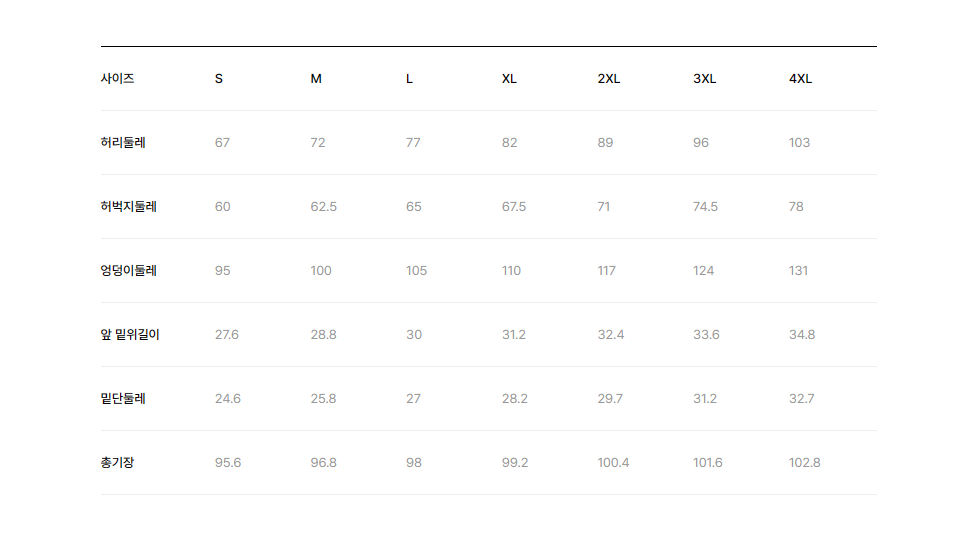Viewport: 980px width, 546px height.
Task: Select front rise value 32.4
Action: coord(611,335)
